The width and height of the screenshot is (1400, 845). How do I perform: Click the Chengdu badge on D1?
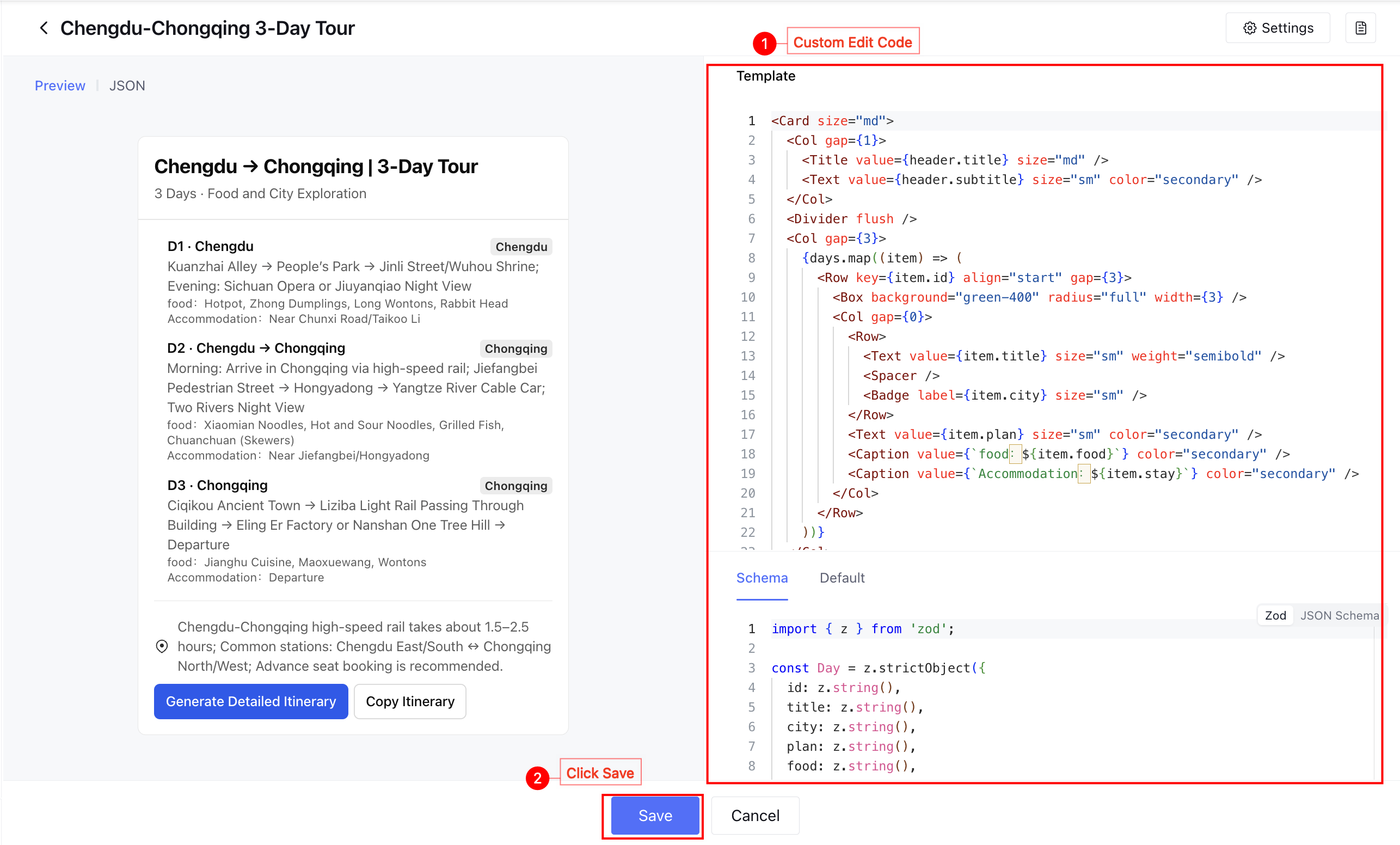520,247
